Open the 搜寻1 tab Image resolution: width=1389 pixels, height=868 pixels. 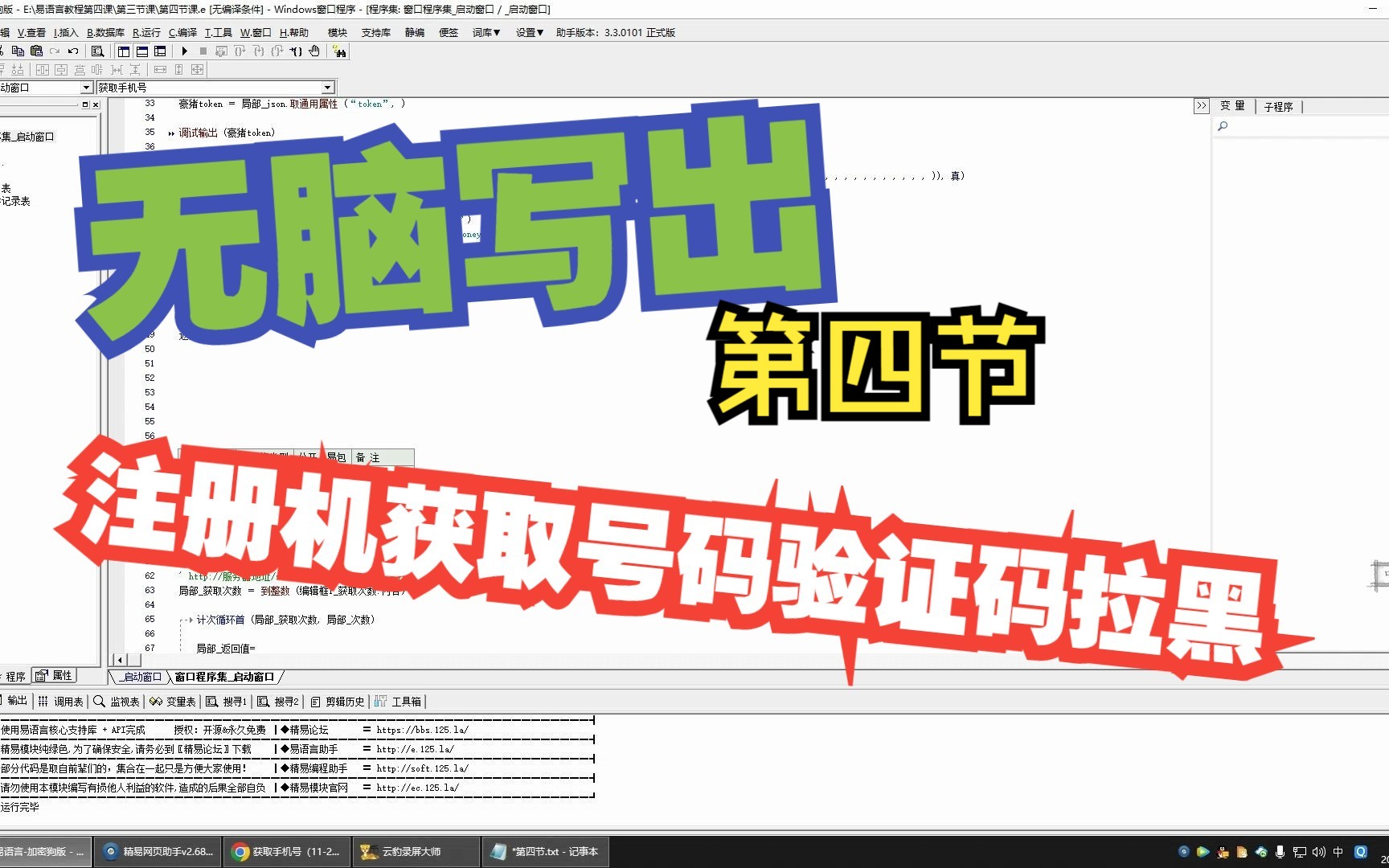[x=227, y=701]
